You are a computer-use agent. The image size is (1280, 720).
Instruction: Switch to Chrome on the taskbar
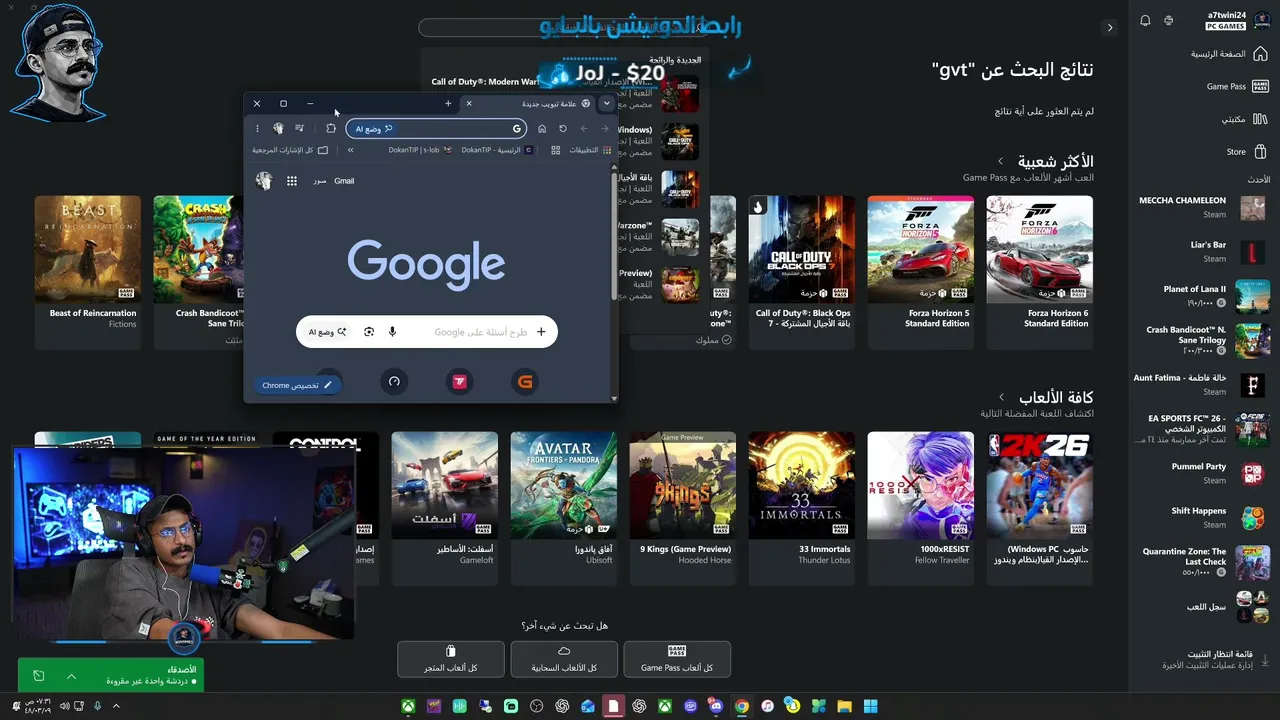[x=741, y=706]
